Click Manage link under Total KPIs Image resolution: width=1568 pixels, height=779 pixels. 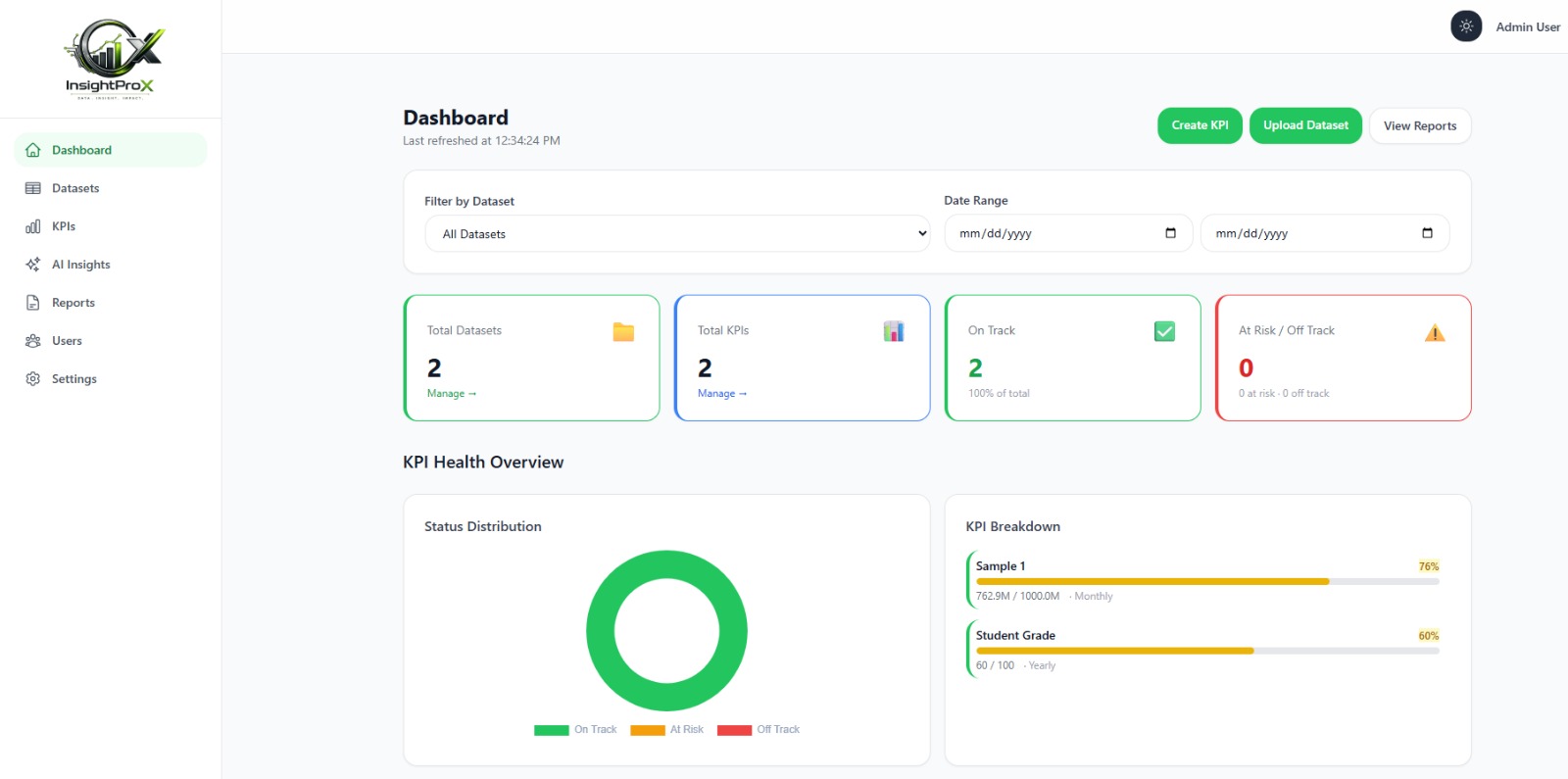click(722, 393)
